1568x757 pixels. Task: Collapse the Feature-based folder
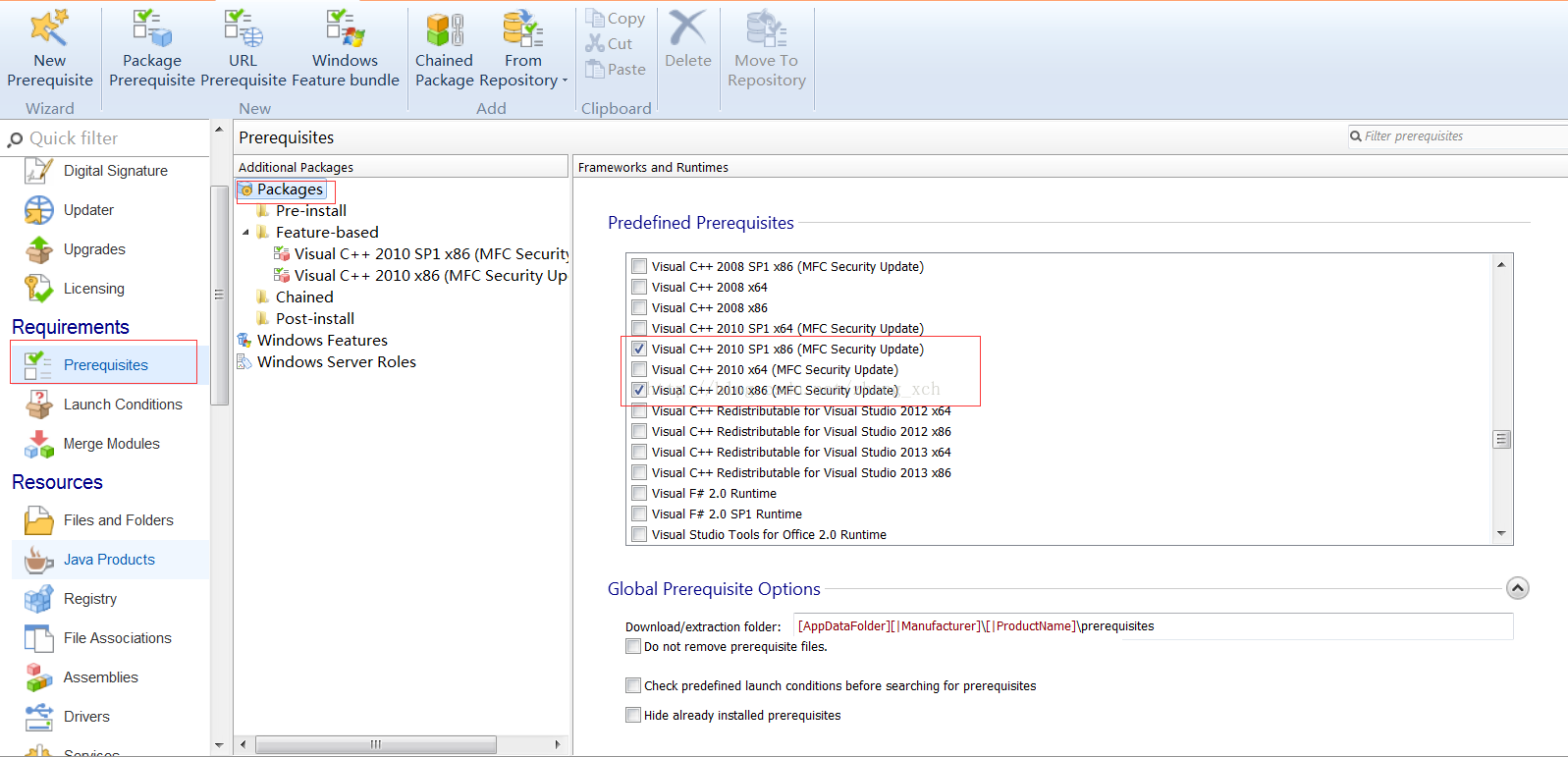(x=245, y=233)
